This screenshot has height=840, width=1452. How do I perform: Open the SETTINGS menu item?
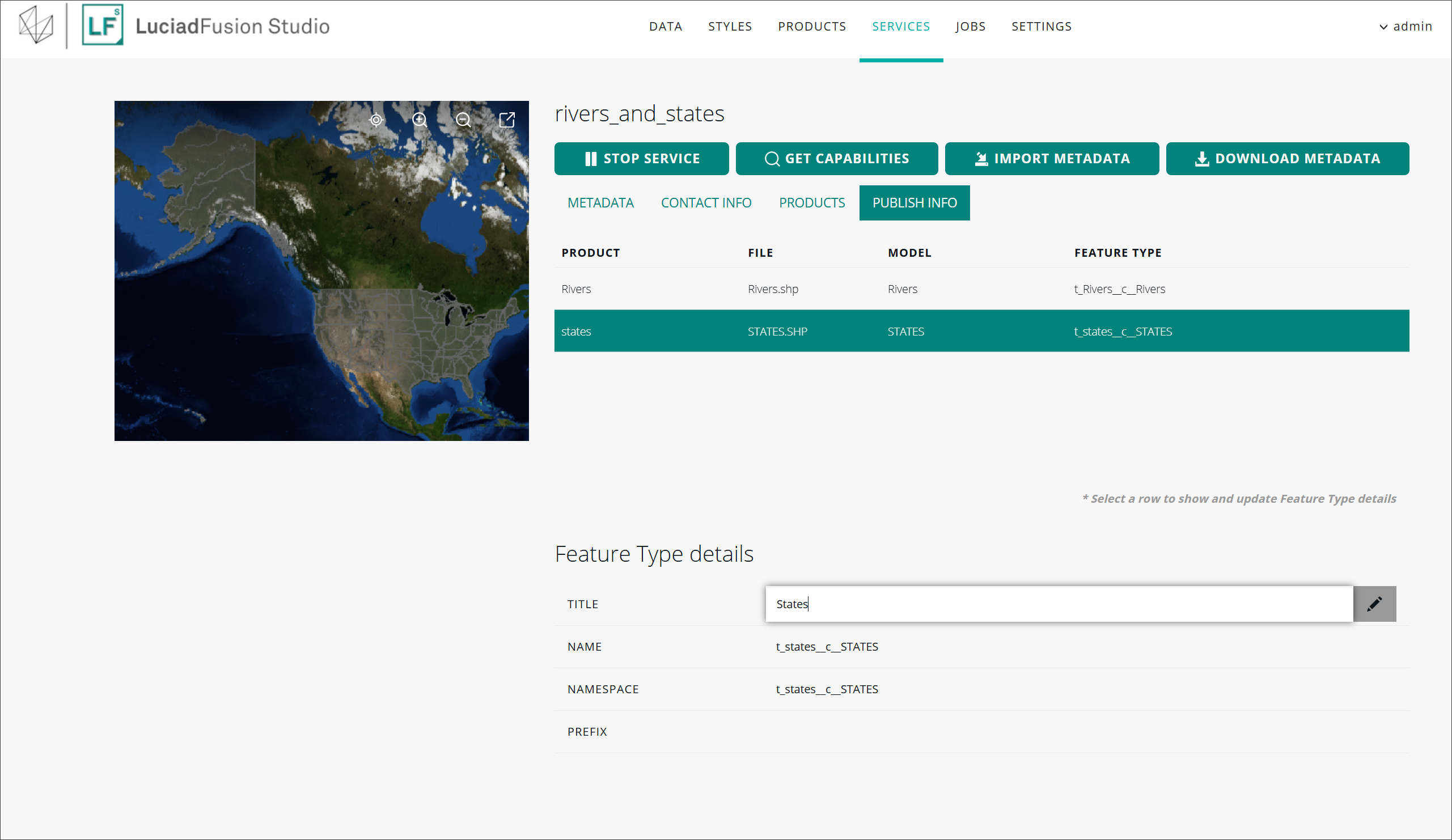[1041, 27]
